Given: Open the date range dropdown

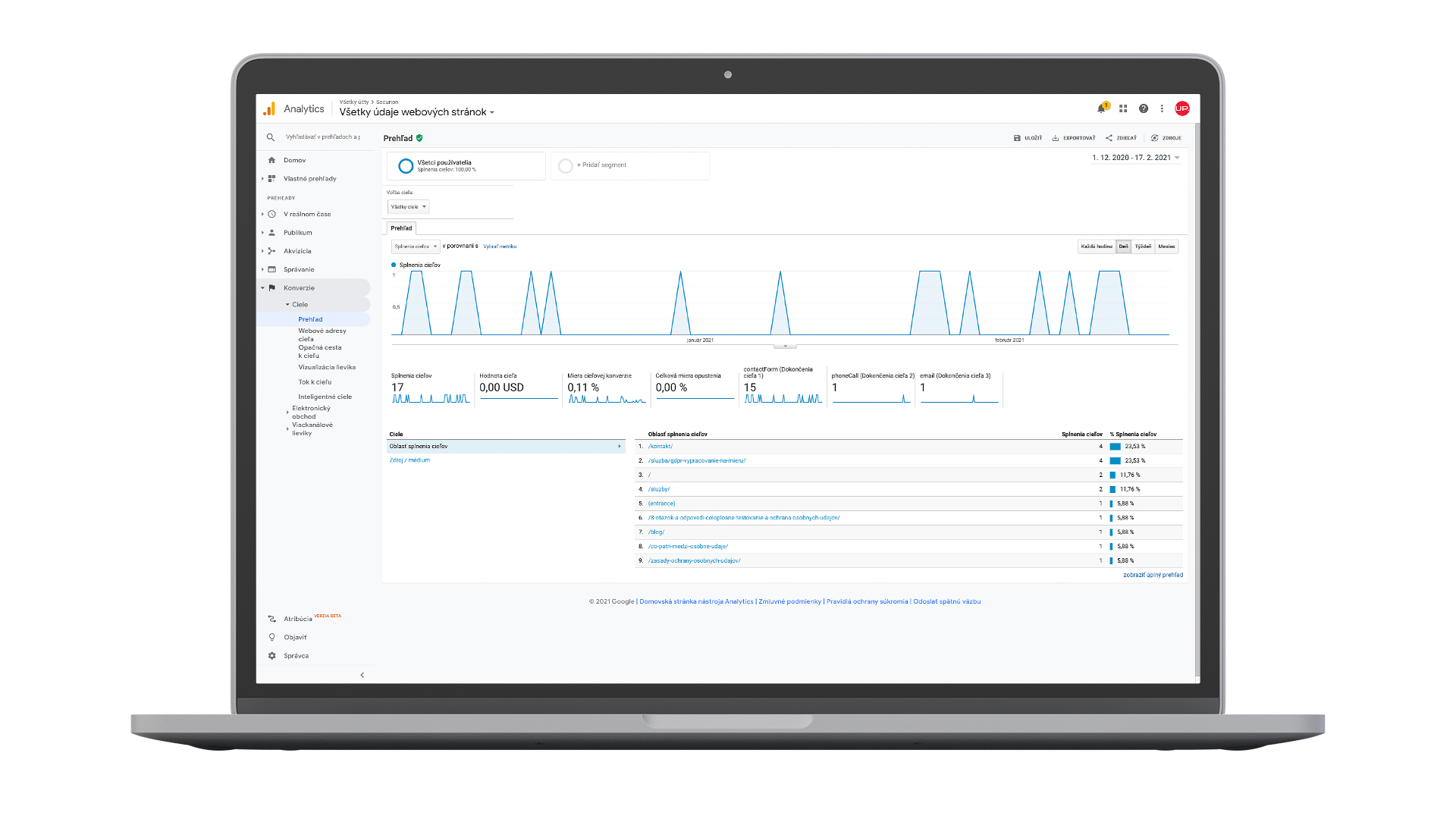Looking at the screenshot, I should pyautogui.click(x=1135, y=158).
